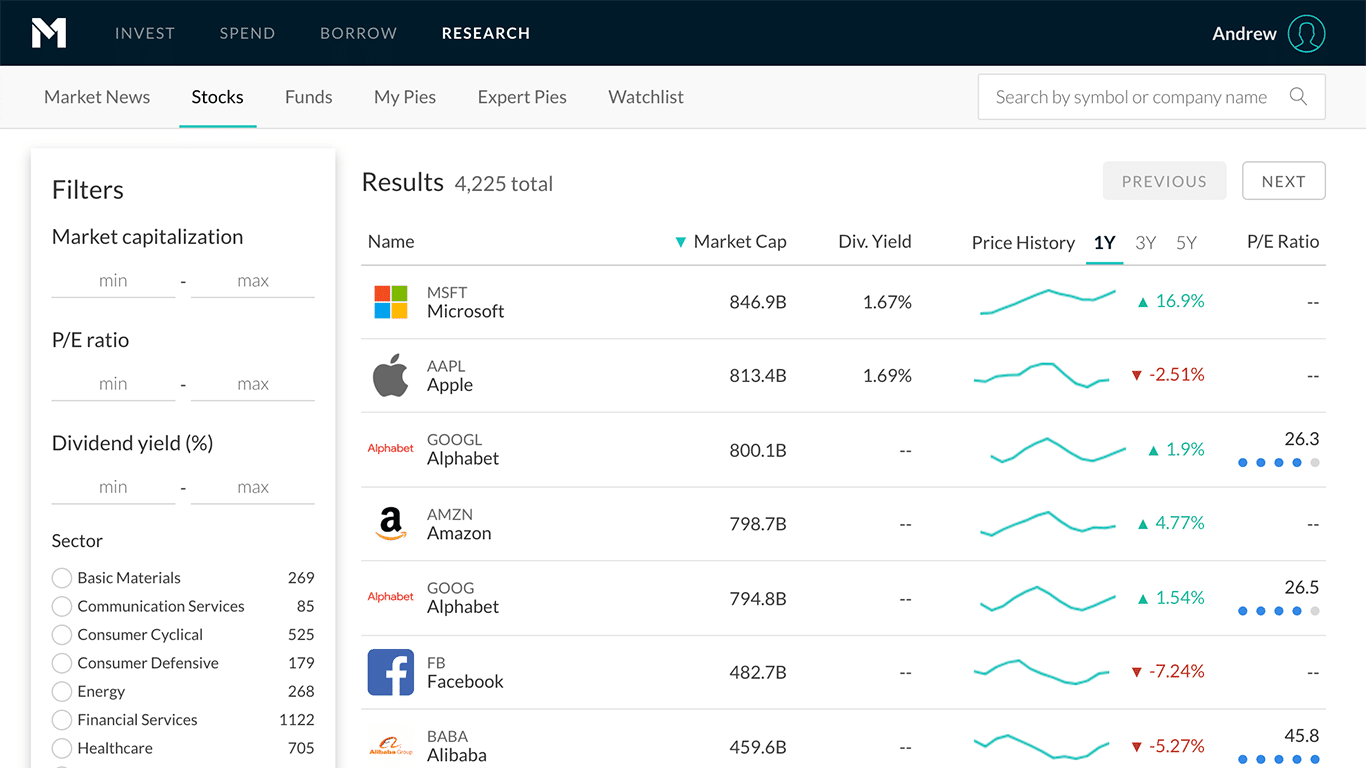Sort by Market Cap column header

tap(740, 242)
